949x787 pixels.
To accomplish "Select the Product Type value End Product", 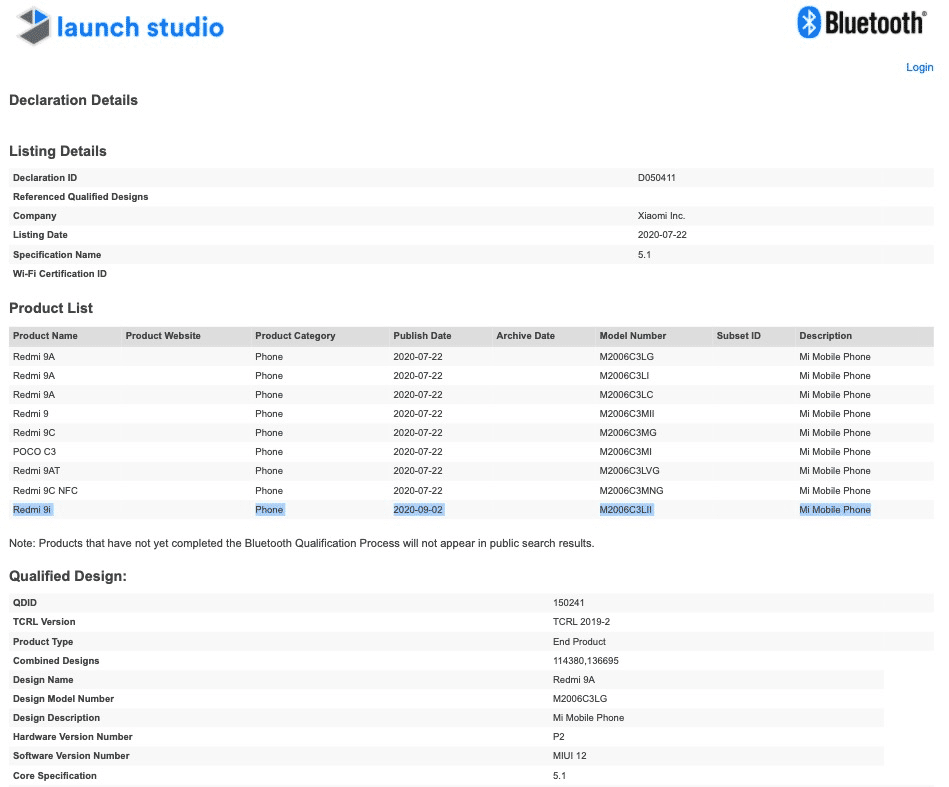I will coord(579,642).
